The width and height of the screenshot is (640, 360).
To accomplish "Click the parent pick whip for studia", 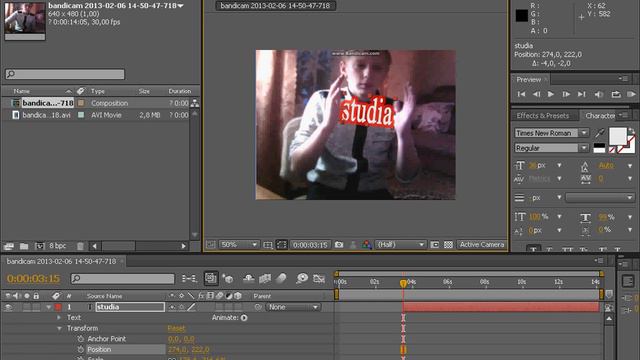I will tap(258, 307).
